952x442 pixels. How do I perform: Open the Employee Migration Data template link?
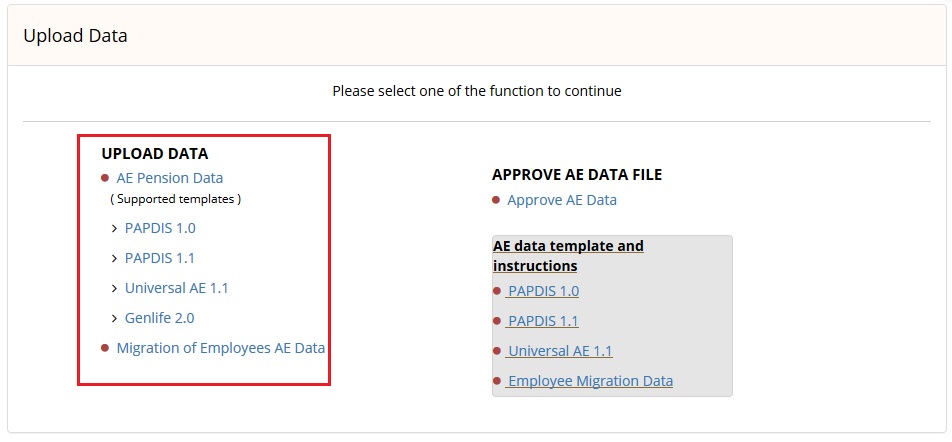(590, 381)
